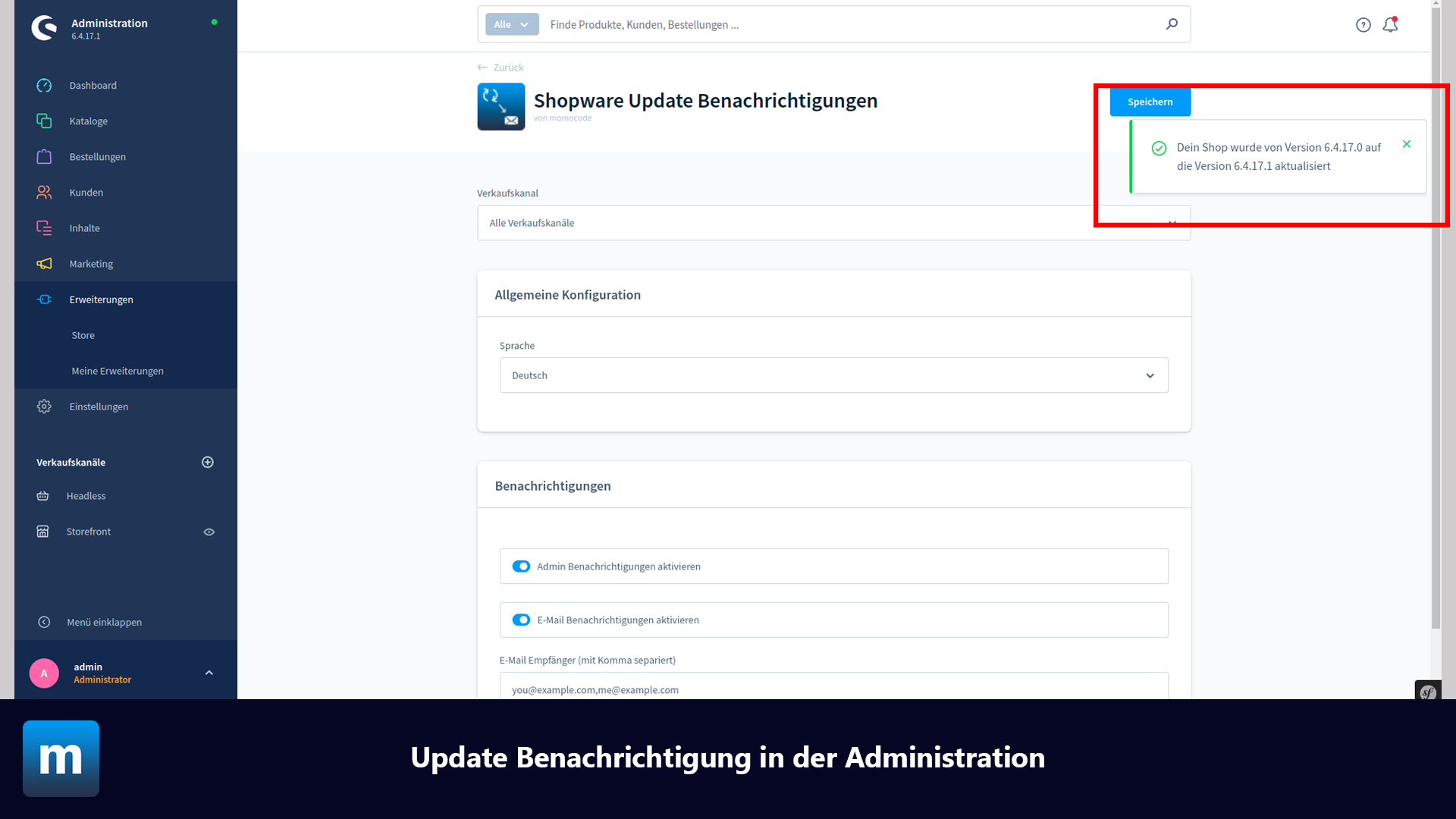1456x819 pixels.
Task: Open Meine Erweiterungen under Erweiterungen
Action: pos(116,371)
